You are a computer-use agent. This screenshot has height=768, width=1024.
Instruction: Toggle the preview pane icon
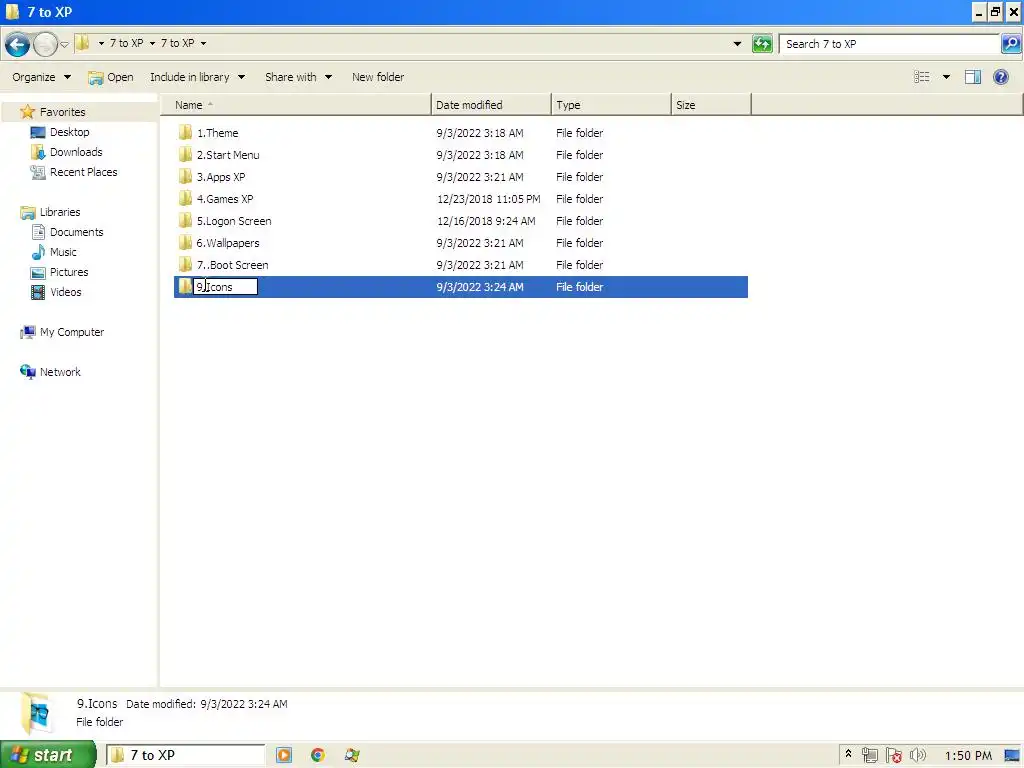tap(972, 77)
